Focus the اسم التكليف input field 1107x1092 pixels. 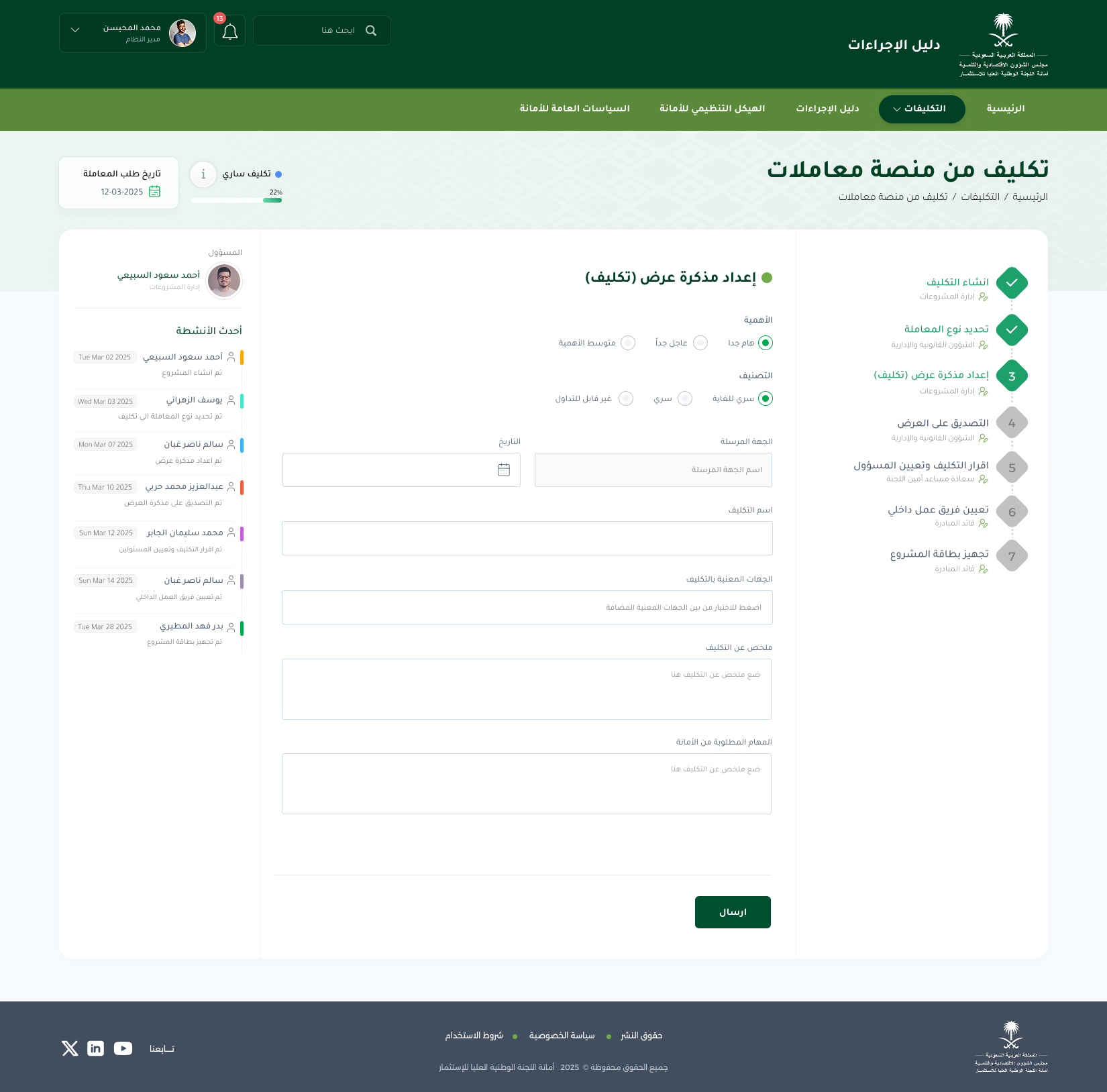coord(527,539)
